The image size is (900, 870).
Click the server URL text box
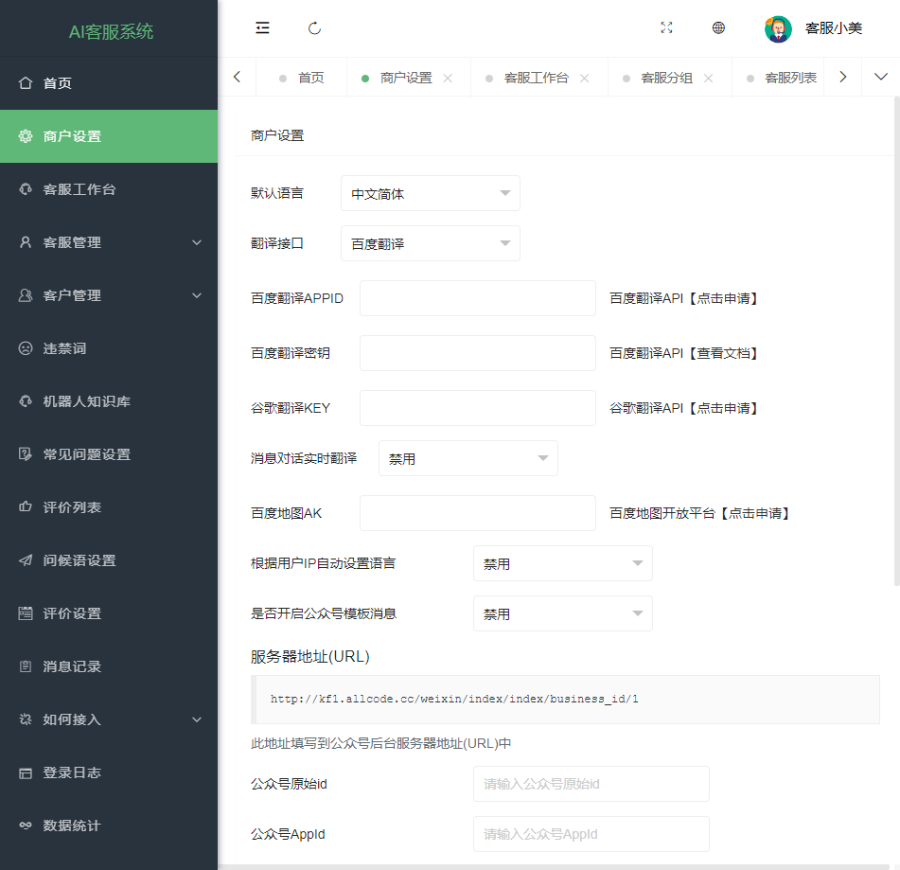click(x=565, y=699)
